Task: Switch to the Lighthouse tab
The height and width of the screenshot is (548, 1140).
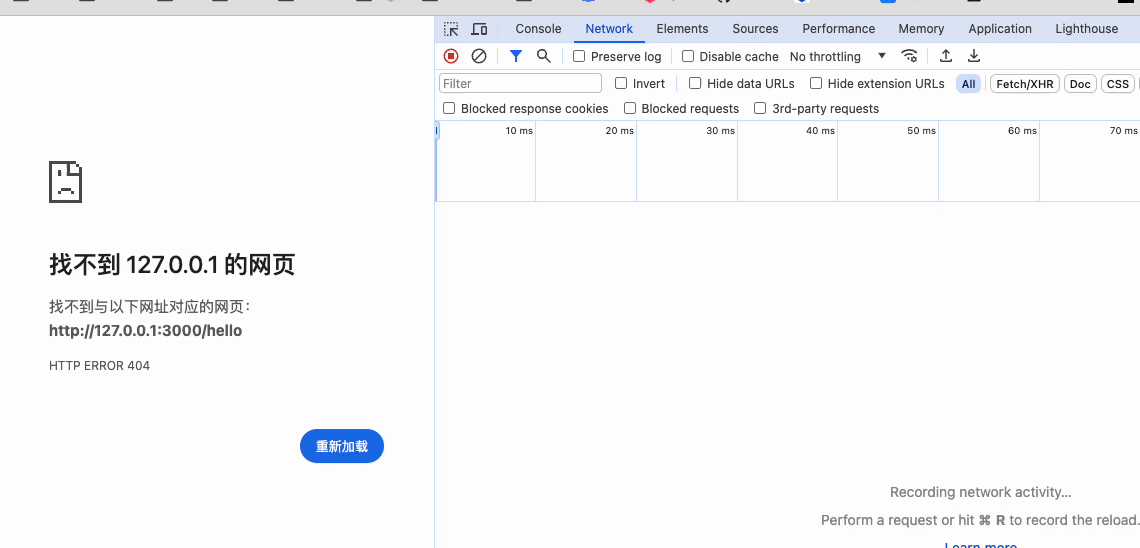Action: [1086, 29]
